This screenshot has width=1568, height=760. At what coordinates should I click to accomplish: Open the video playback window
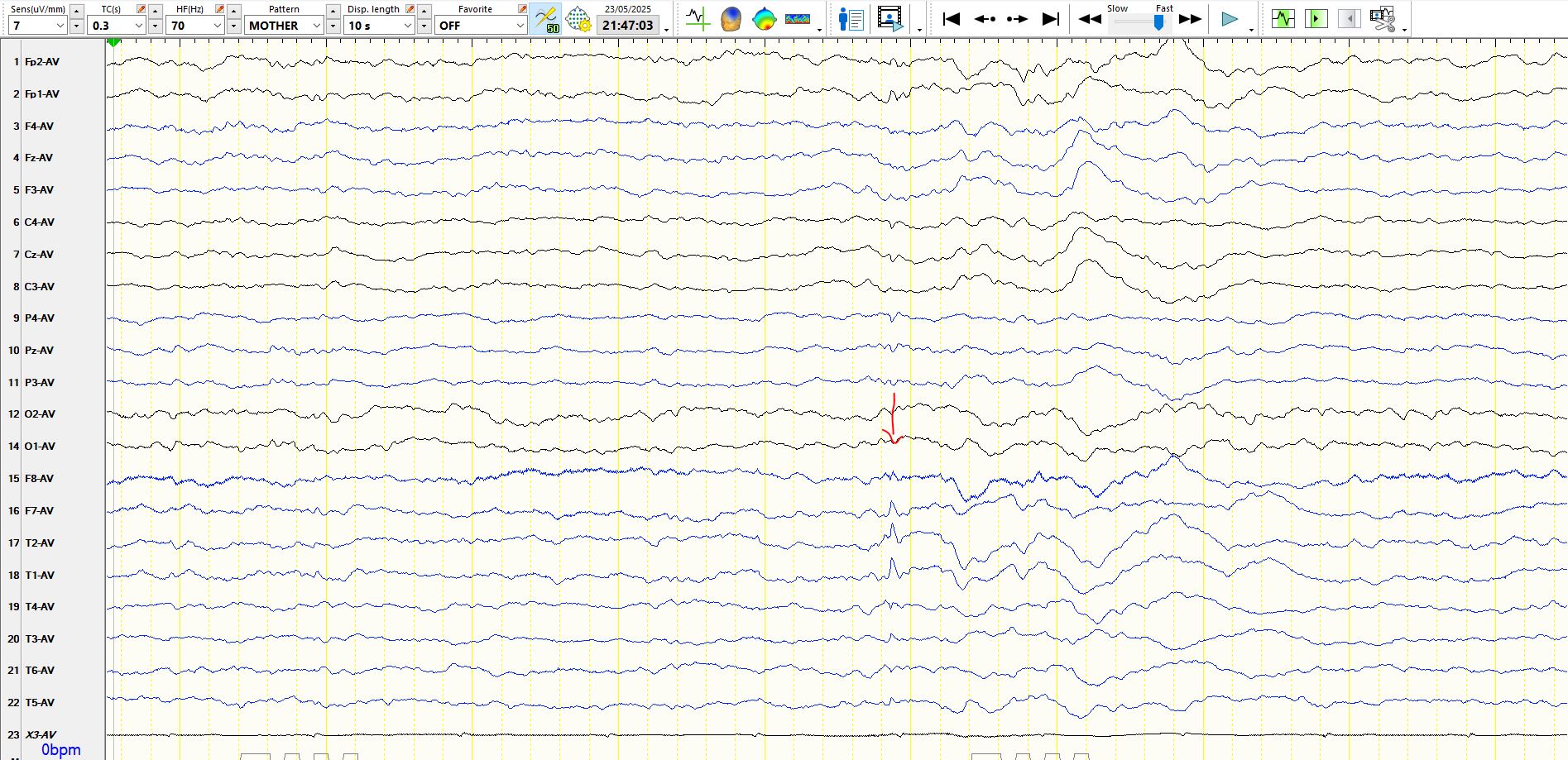890,18
